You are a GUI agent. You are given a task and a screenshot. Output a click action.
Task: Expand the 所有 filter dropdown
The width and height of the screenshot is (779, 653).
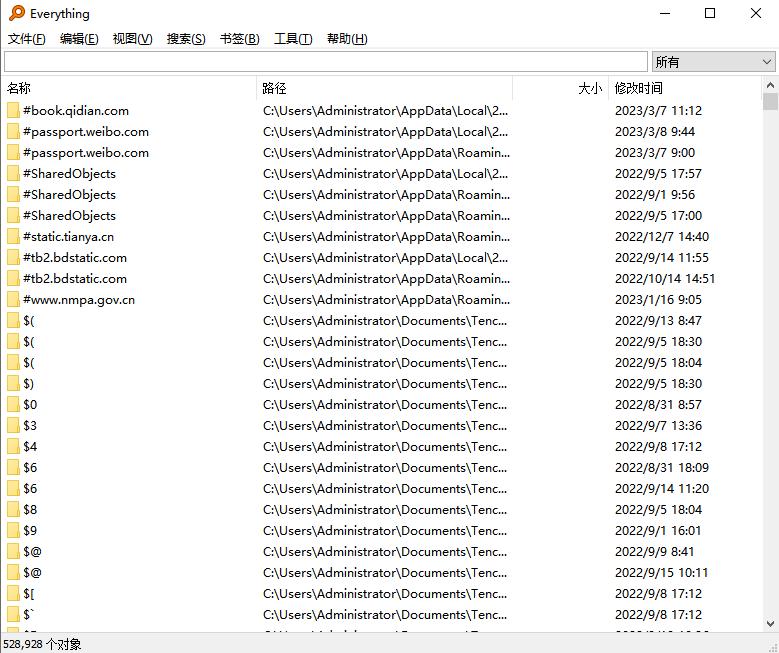713,62
